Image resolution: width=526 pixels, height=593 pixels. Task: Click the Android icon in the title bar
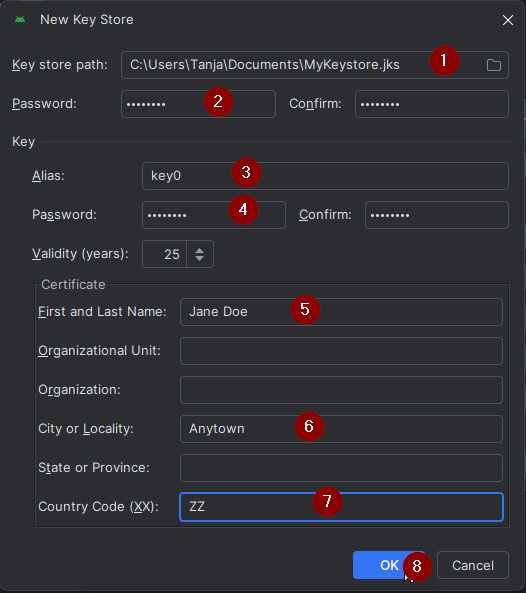[x=20, y=19]
